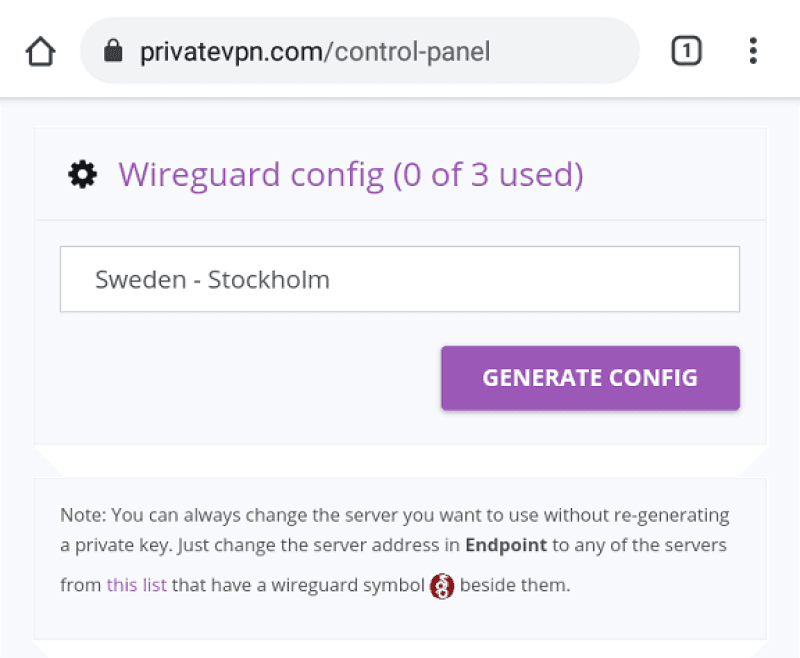Click the "(0 of 3 used)" counter
This screenshot has height=658, width=800.
(x=488, y=175)
